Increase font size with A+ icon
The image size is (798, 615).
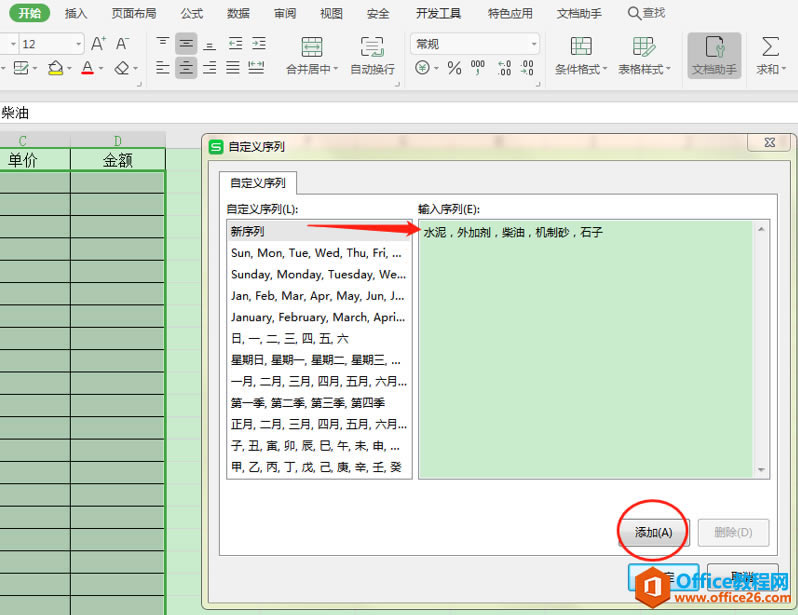point(99,44)
